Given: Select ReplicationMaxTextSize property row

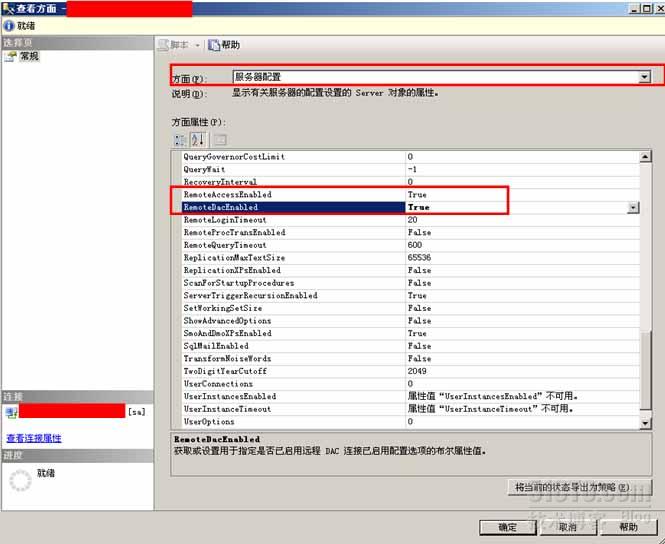Looking at the screenshot, I should 410,258.
